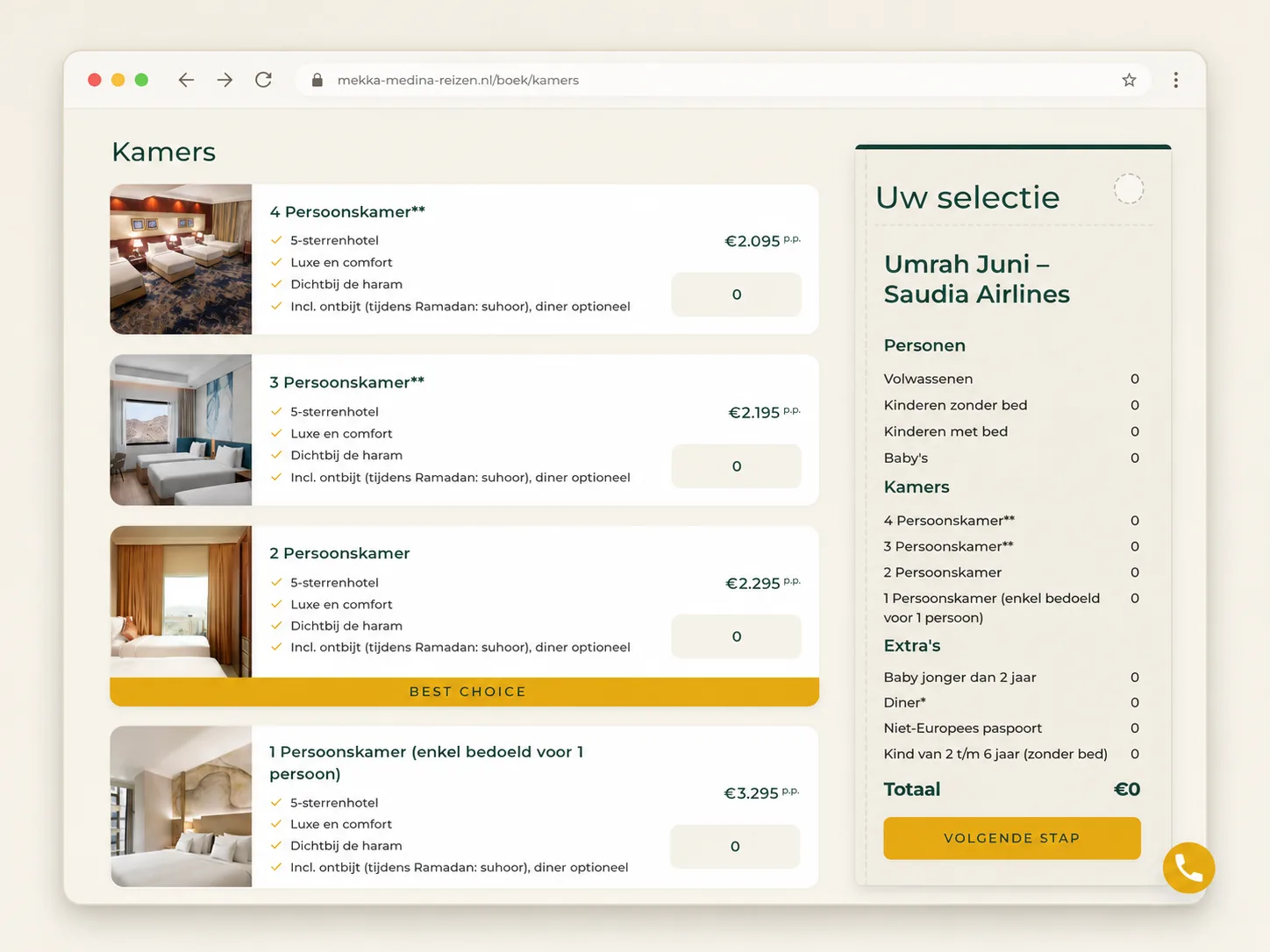The image size is (1270, 952).
Task: Click the 4 Persoonskamer** card title
Action: (x=347, y=211)
